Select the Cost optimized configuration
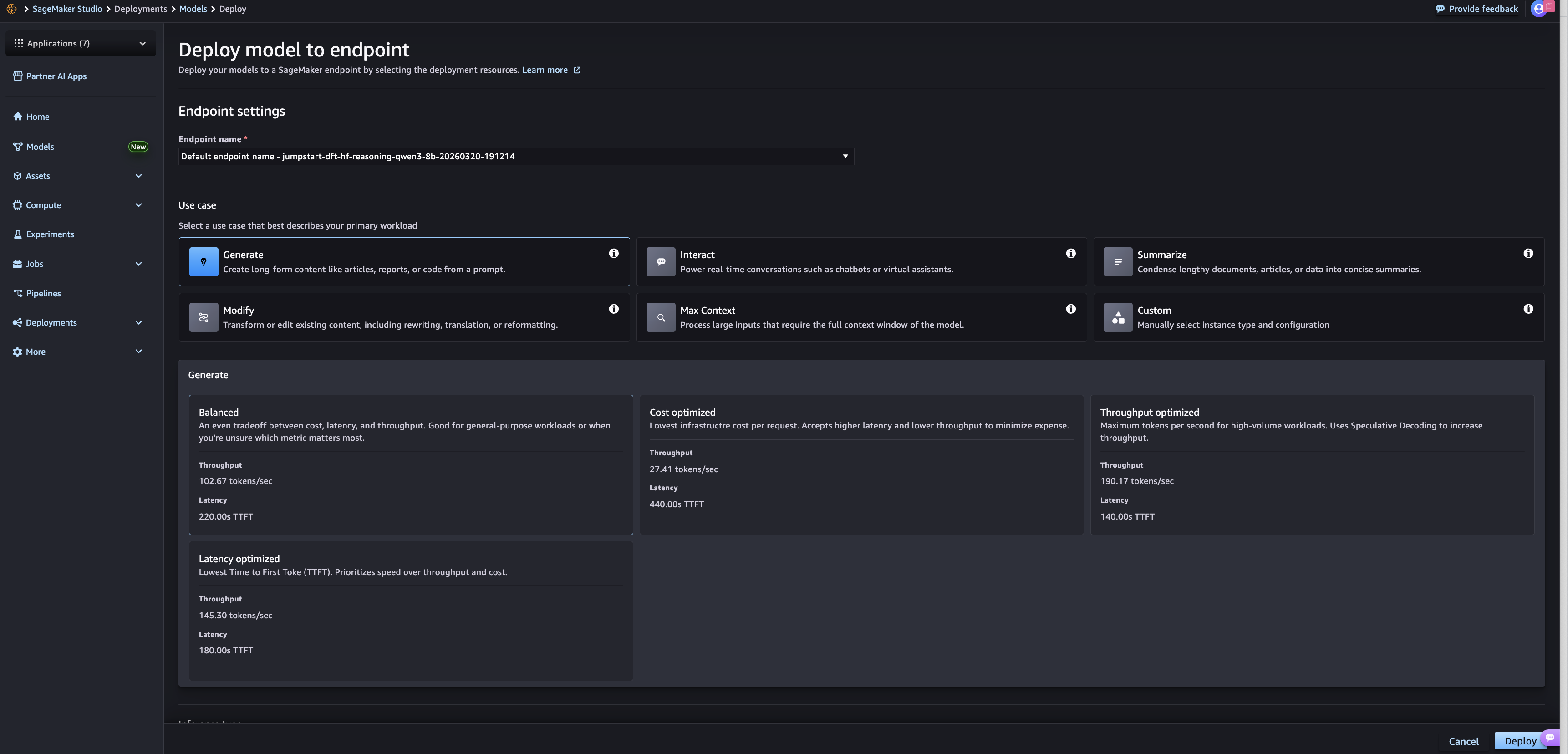1568x754 pixels. (860, 464)
